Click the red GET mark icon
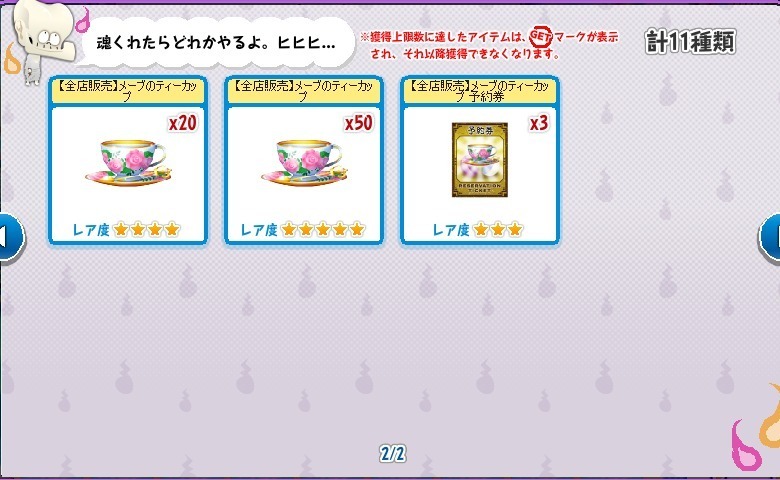 click(540, 36)
